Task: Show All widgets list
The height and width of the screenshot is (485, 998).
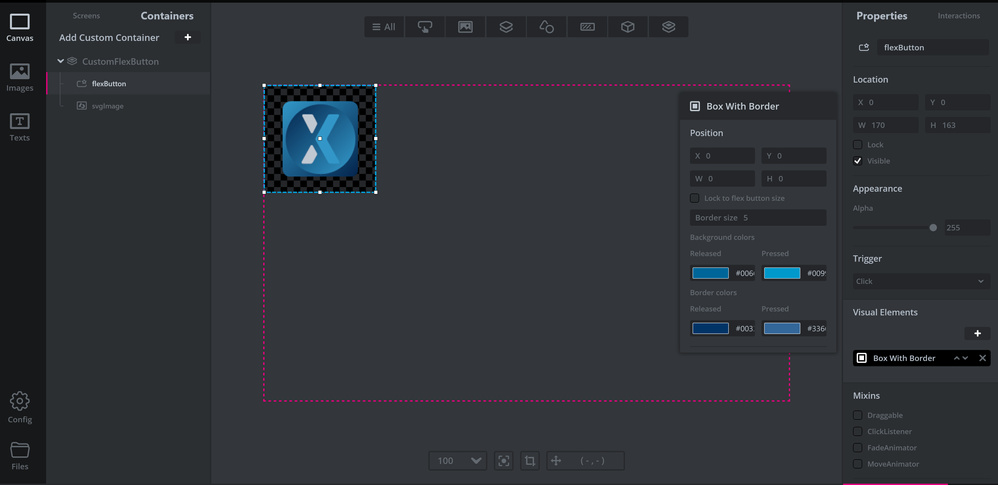Action: (384, 27)
